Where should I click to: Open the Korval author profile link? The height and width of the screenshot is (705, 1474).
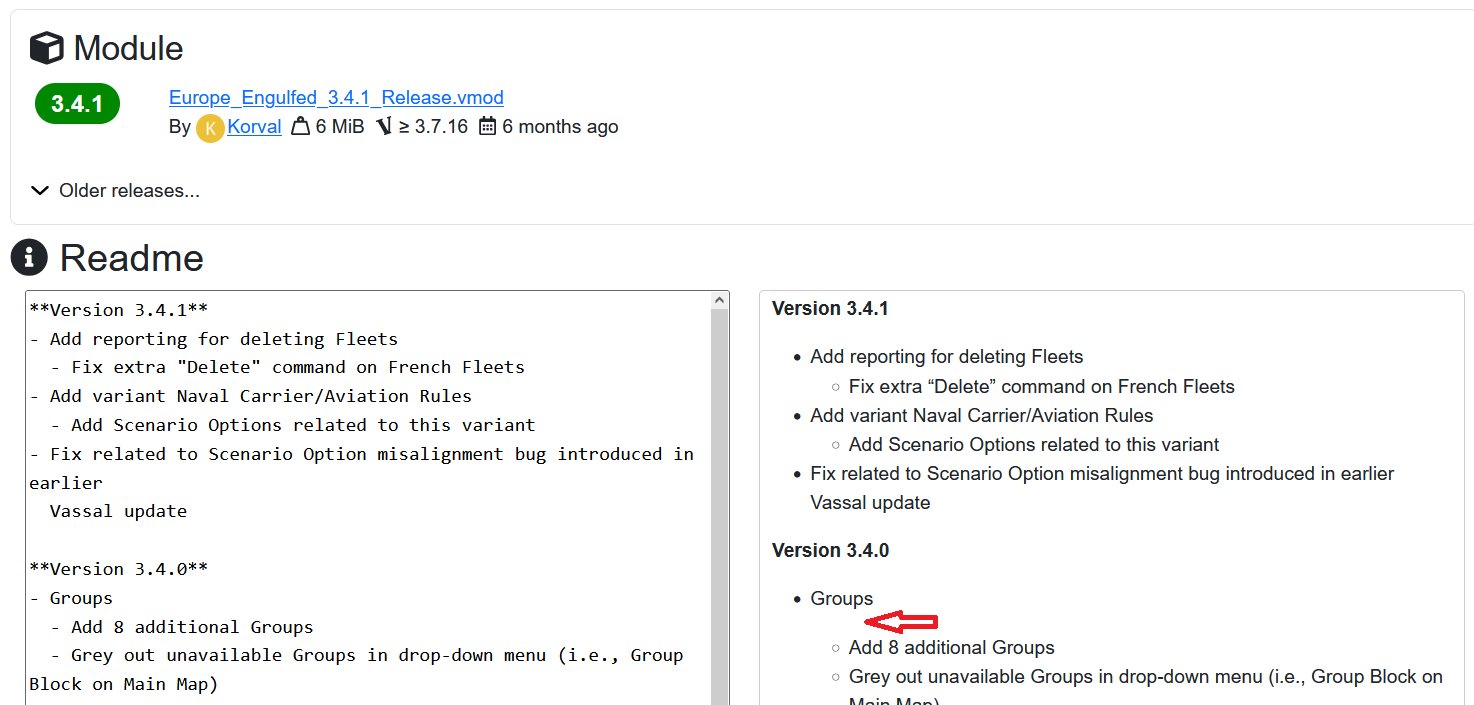tap(254, 127)
